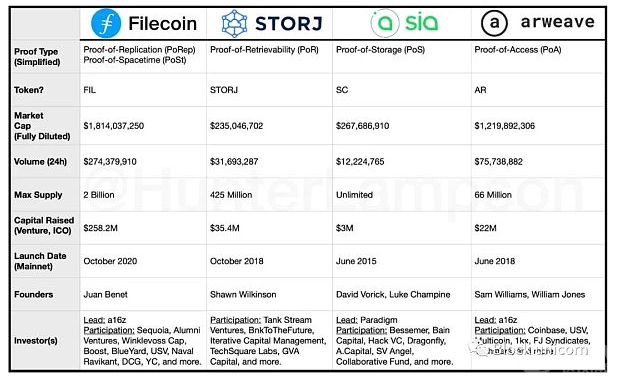This screenshot has height=379, width=631.
Task: Click the STORJ hexagon logo icon
Action: point(234,23)
